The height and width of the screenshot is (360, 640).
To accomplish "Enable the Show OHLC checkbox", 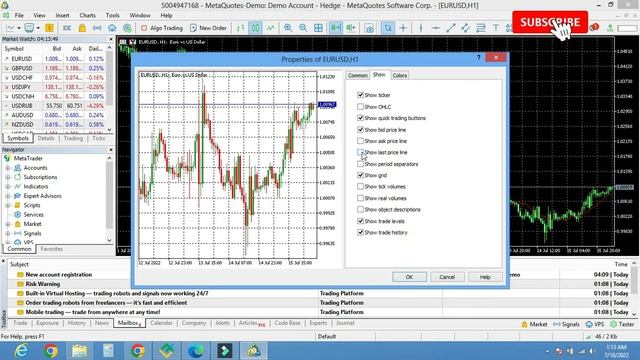I will (360, 107).
